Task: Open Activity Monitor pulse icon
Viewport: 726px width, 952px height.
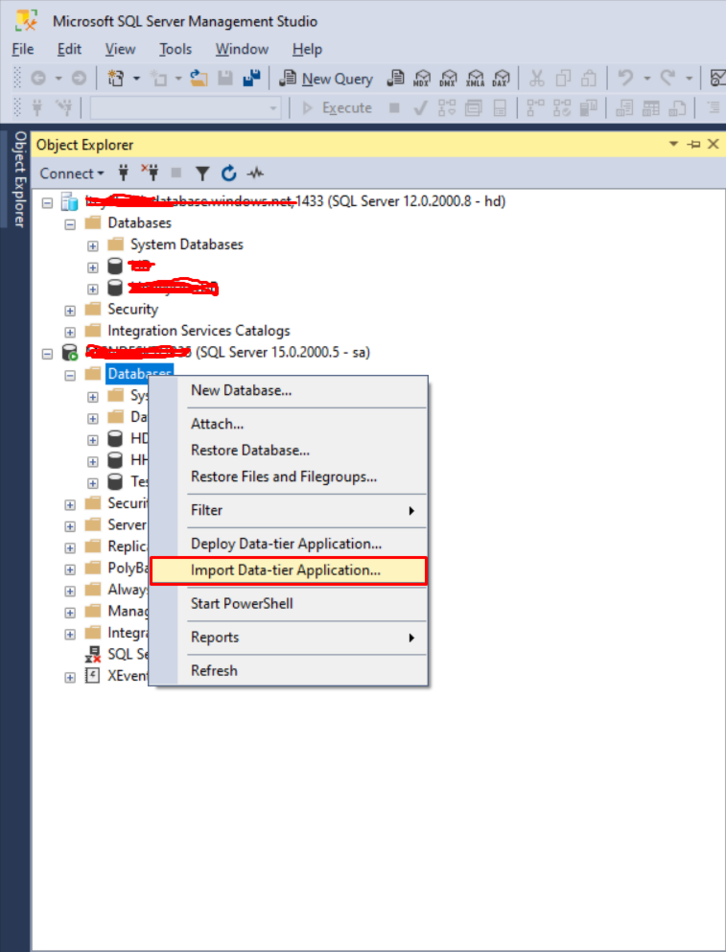Action: pos(255,174)
